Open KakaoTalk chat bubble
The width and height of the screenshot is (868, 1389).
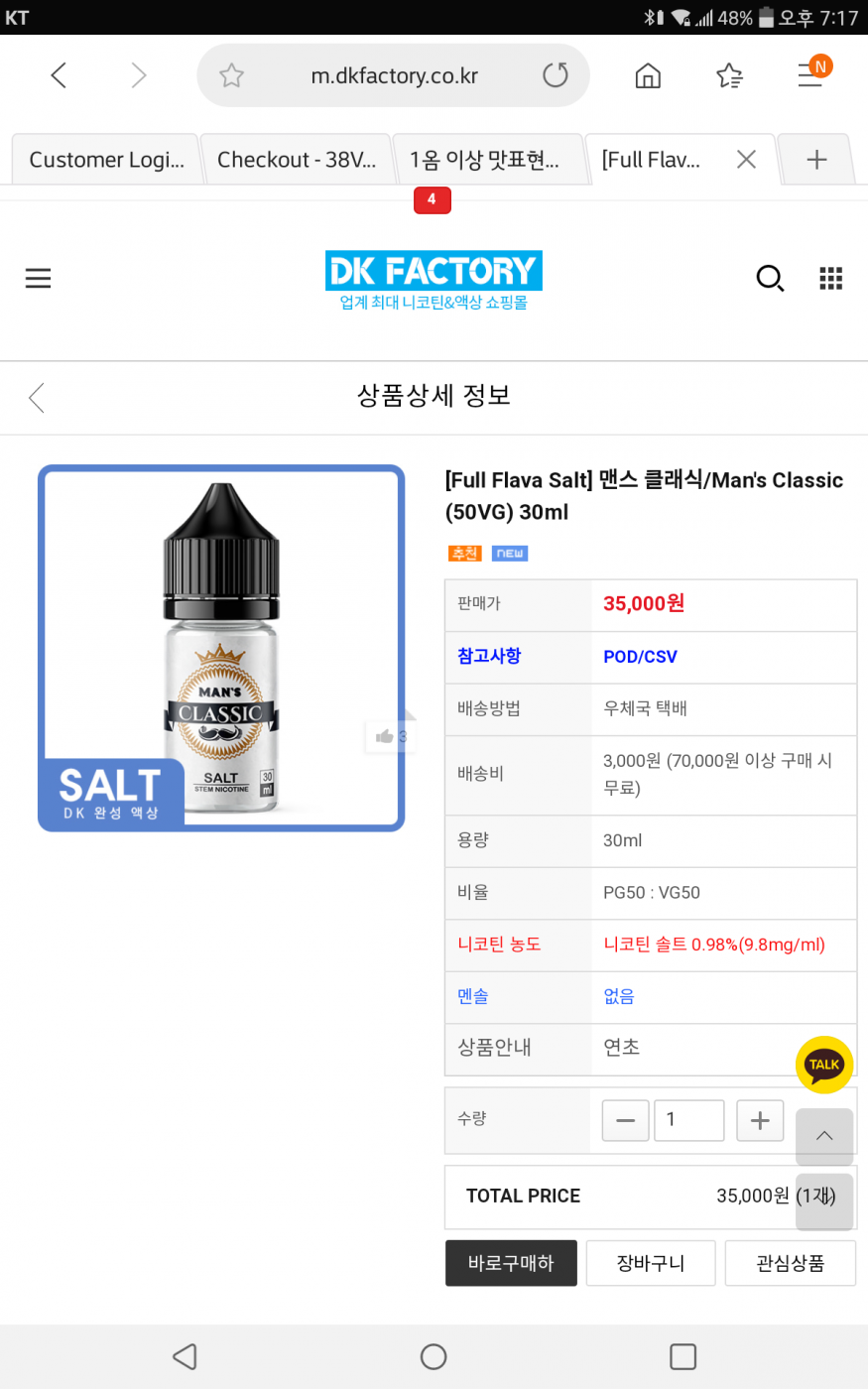coord(824,1065)
